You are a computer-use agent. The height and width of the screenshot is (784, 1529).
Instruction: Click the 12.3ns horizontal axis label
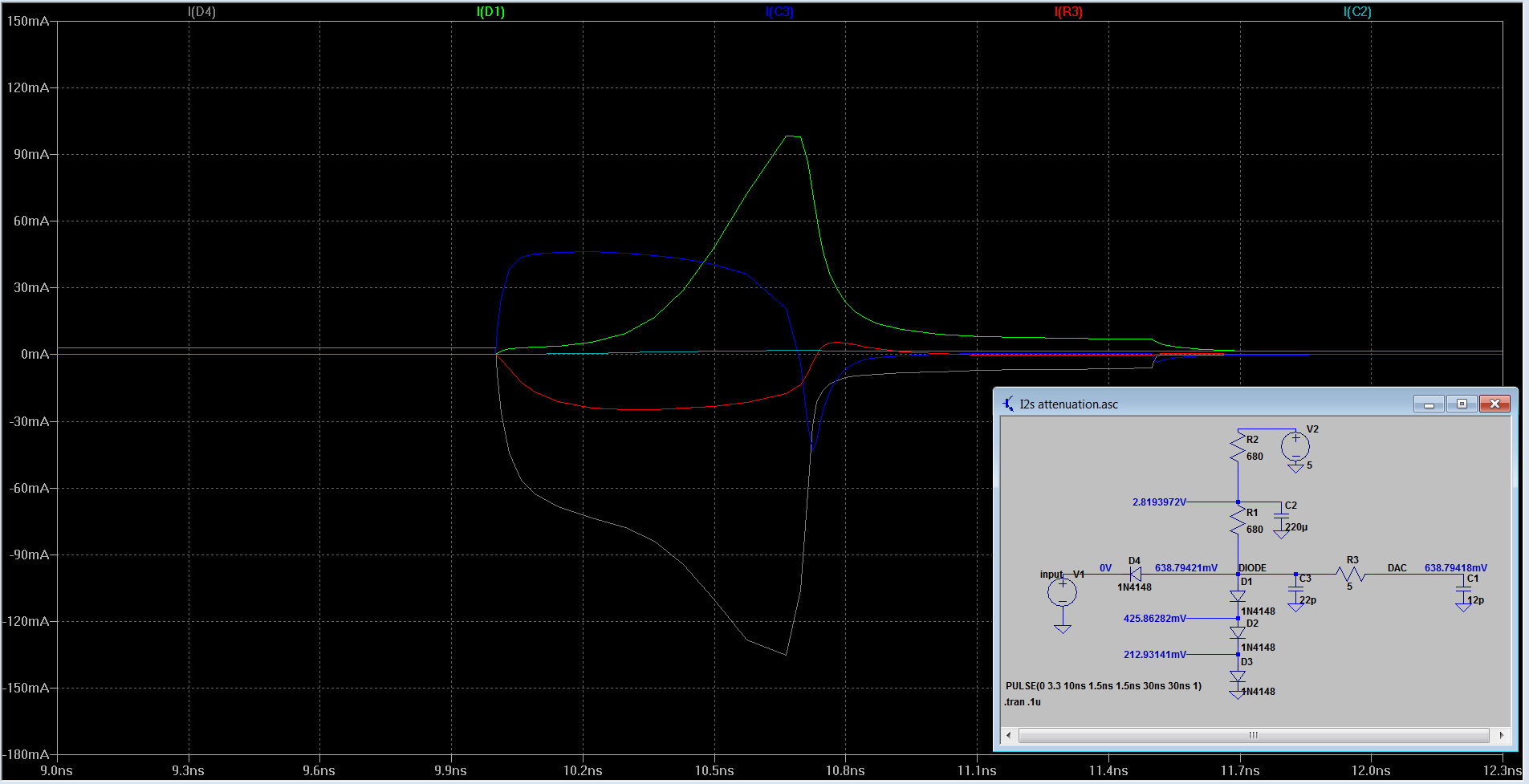(1503, 770)
